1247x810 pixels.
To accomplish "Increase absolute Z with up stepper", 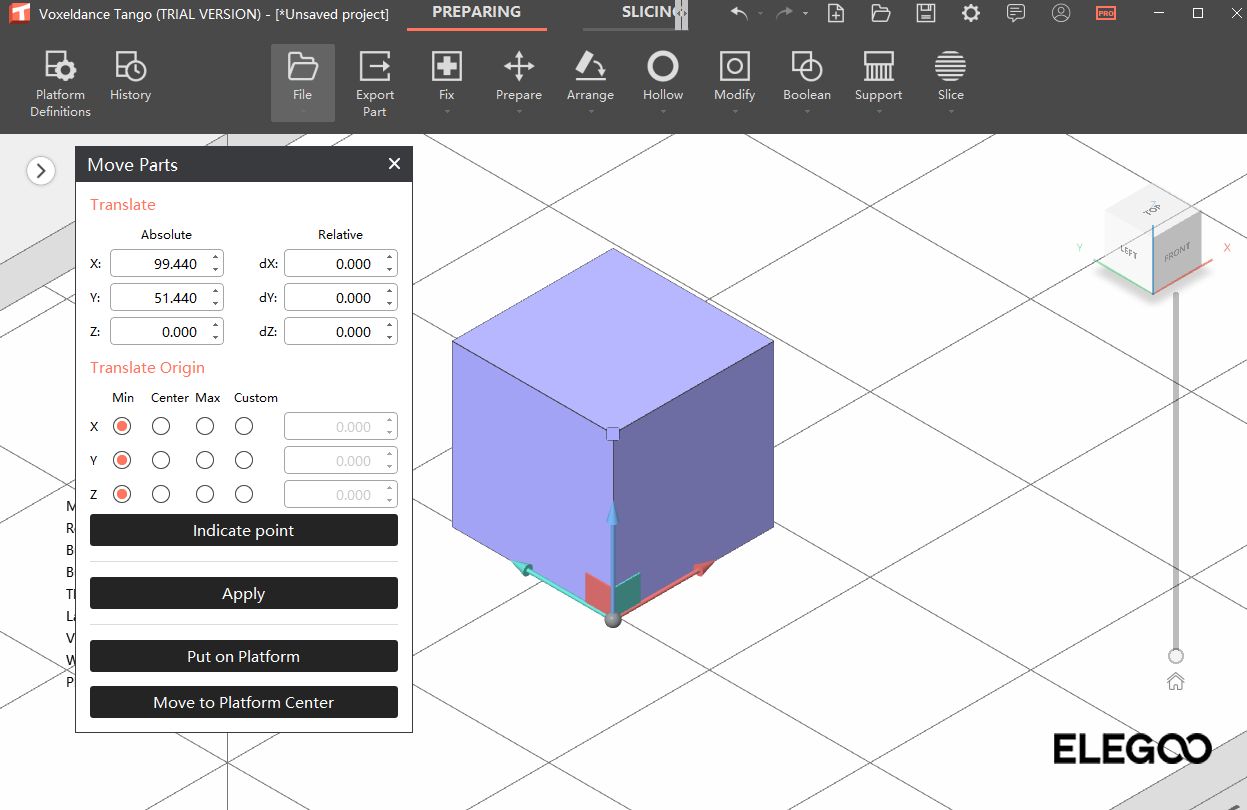I will (x=216, y=325).
